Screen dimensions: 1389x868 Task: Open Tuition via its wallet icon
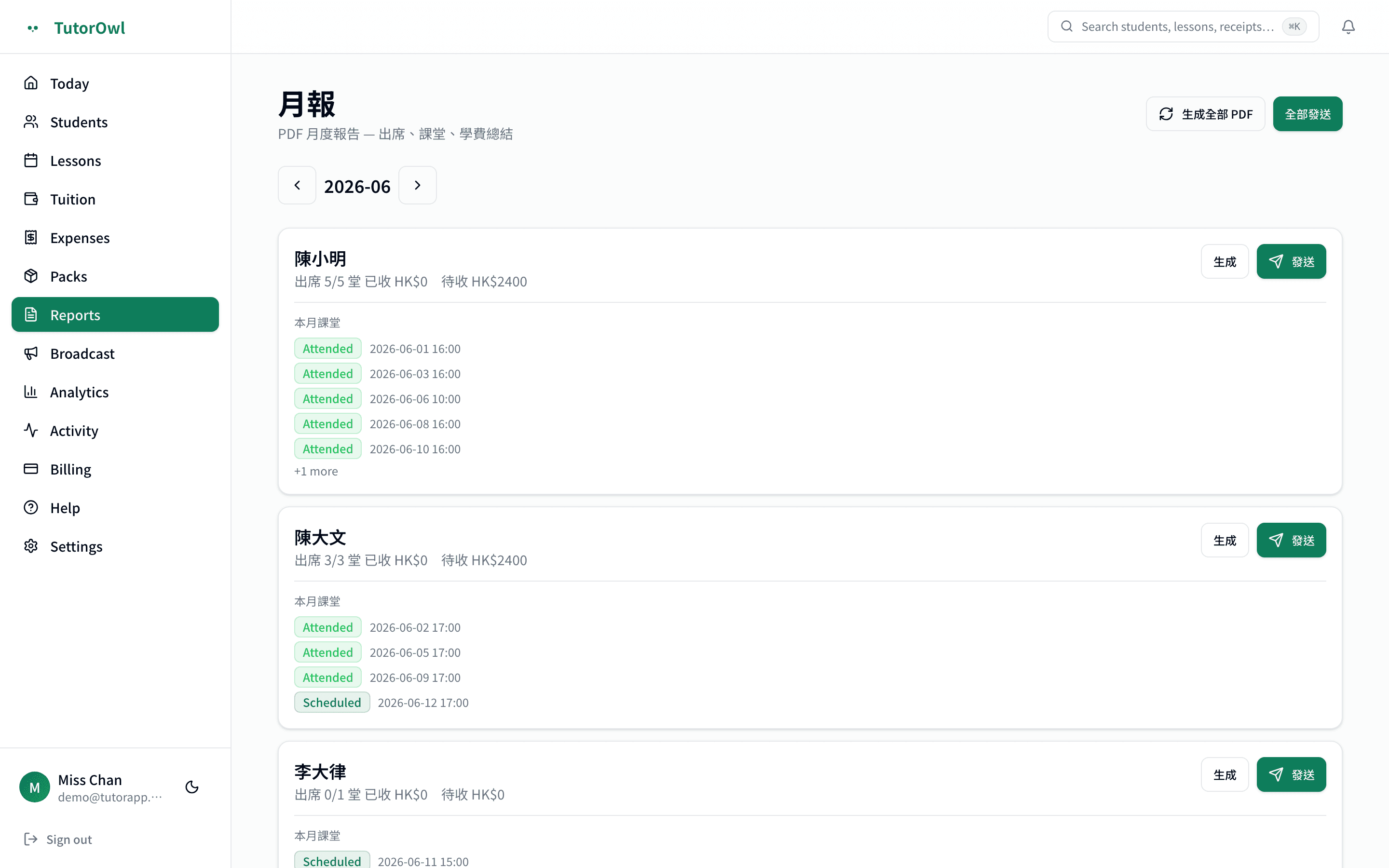pos(31,199)
